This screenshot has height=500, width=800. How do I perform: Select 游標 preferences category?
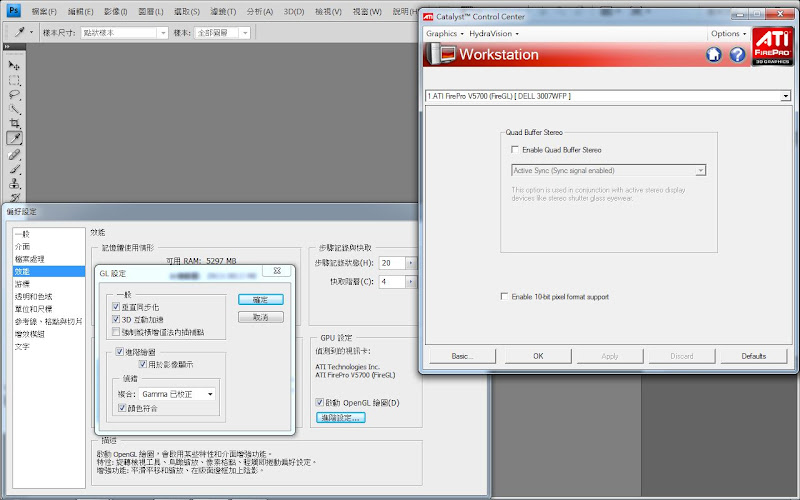pos(49,284)
